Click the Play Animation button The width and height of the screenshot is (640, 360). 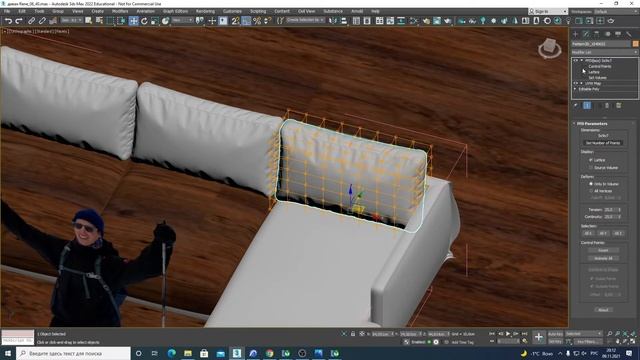tap(508, 334)
